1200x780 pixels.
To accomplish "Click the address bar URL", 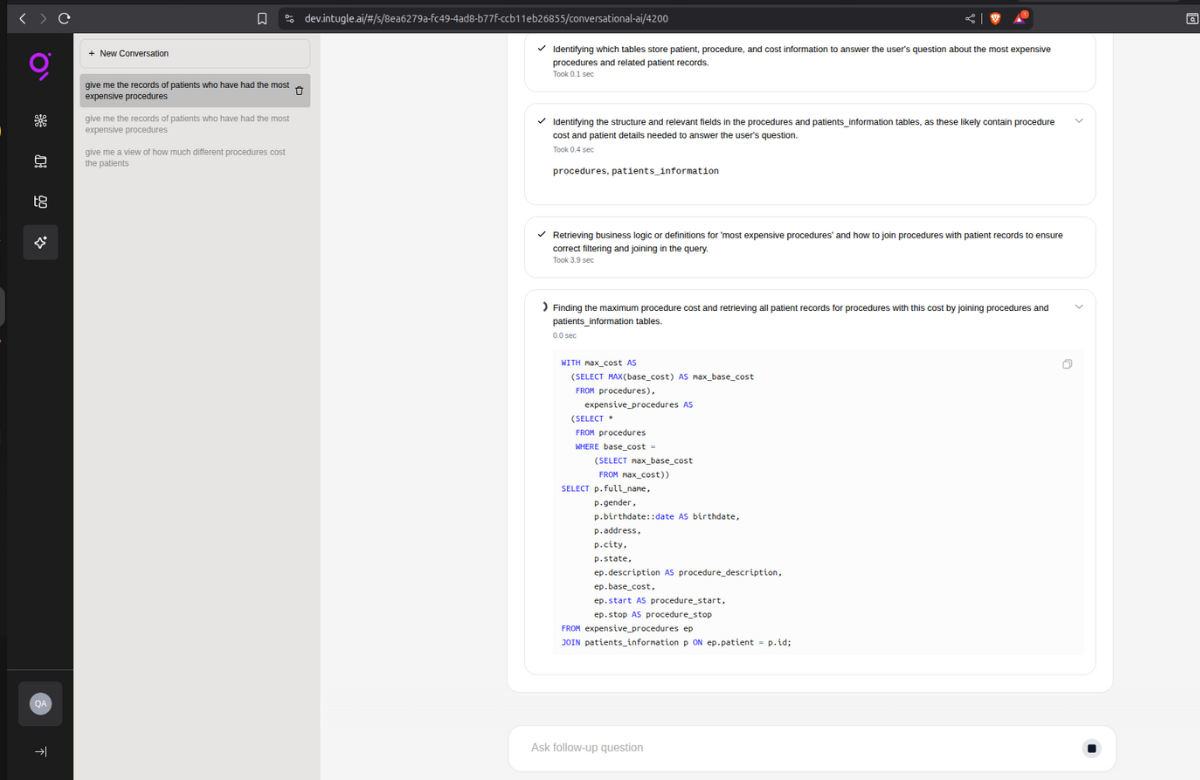I will (486, 18).
